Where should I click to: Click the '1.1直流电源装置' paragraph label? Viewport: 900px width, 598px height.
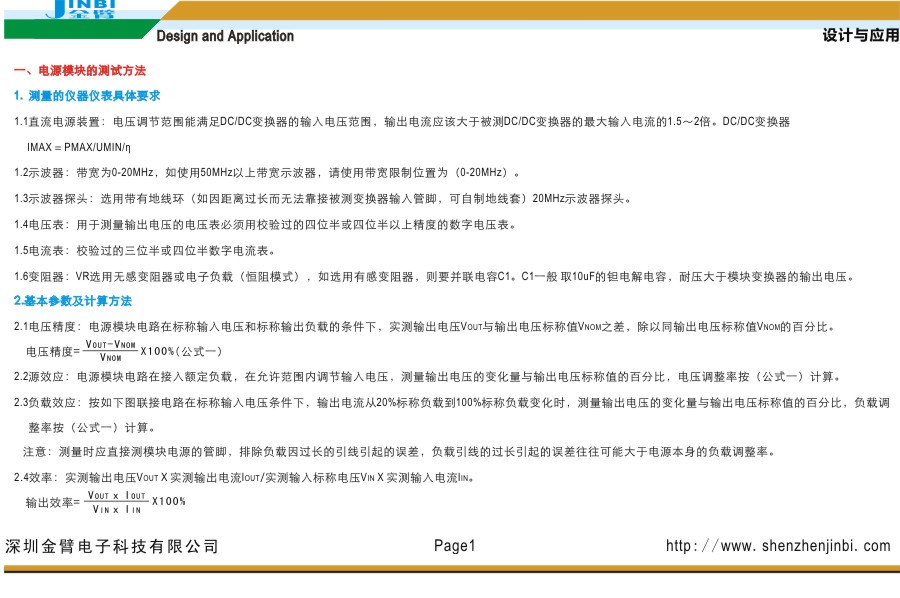[x=58, y=122]
